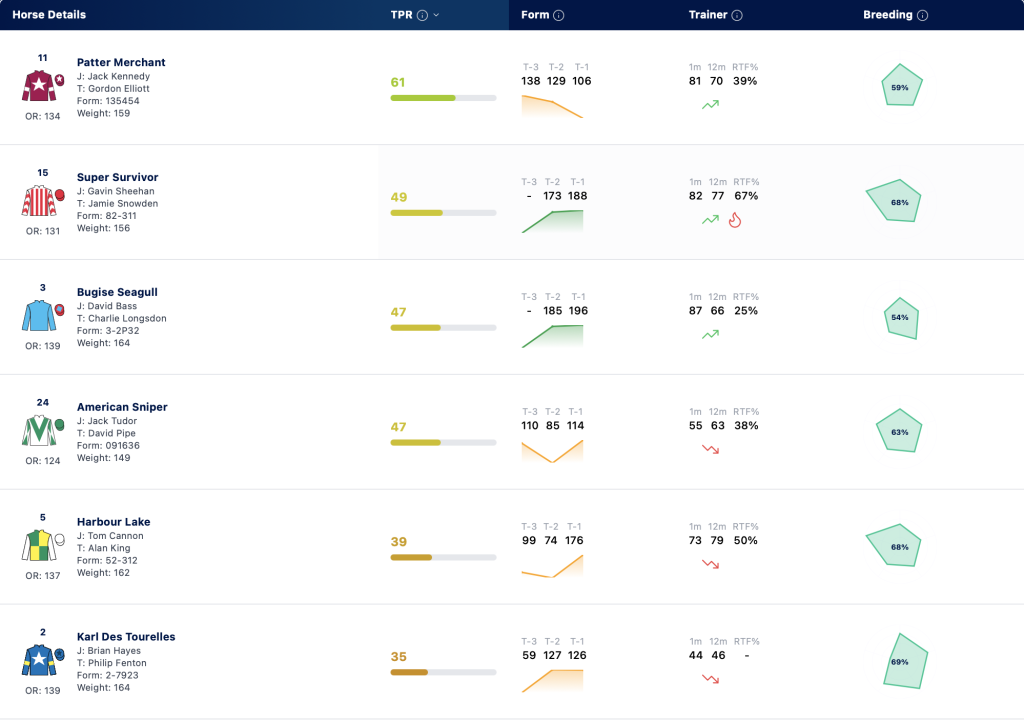Click Harbour Lake's downward trainer trend arrow

[711, 564]
